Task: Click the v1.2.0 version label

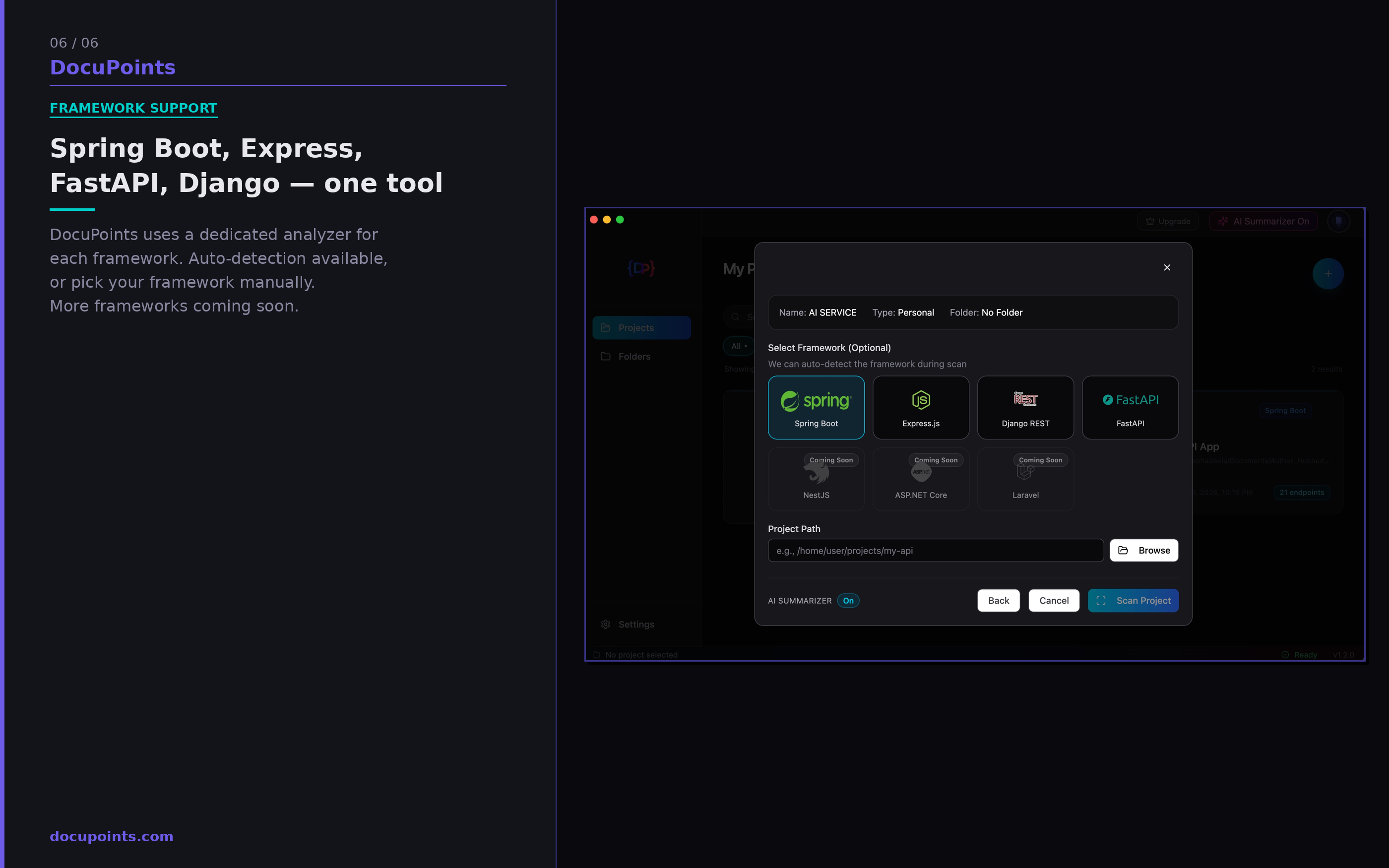Action: (1343, 655)
